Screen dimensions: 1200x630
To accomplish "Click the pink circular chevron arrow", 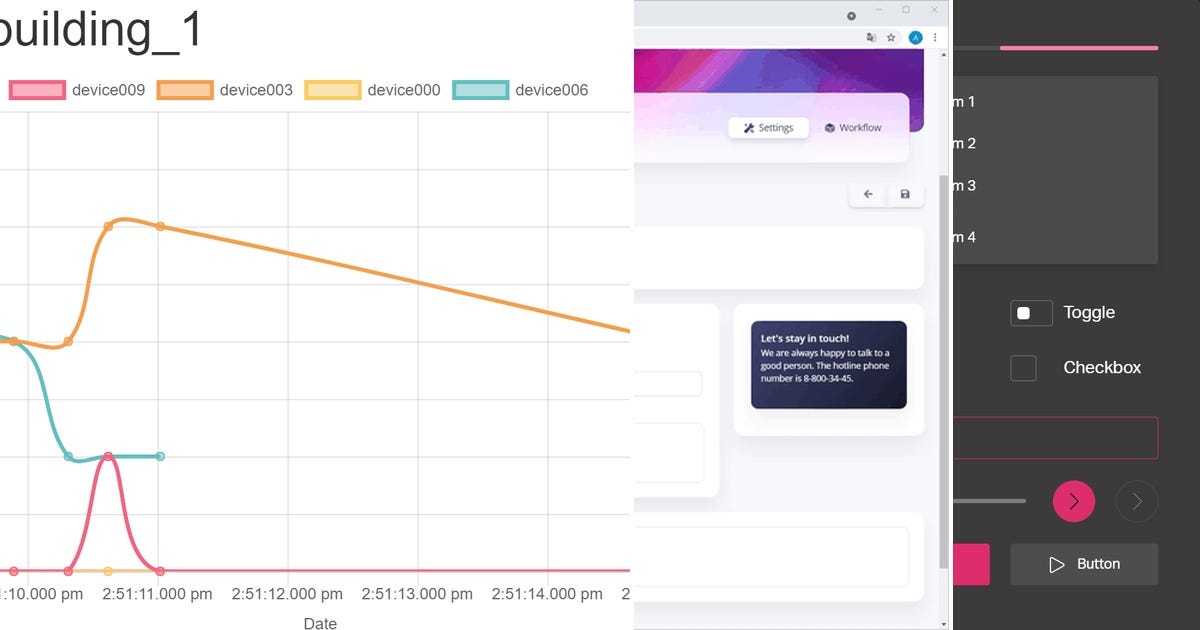I will tap(1074, 501).
